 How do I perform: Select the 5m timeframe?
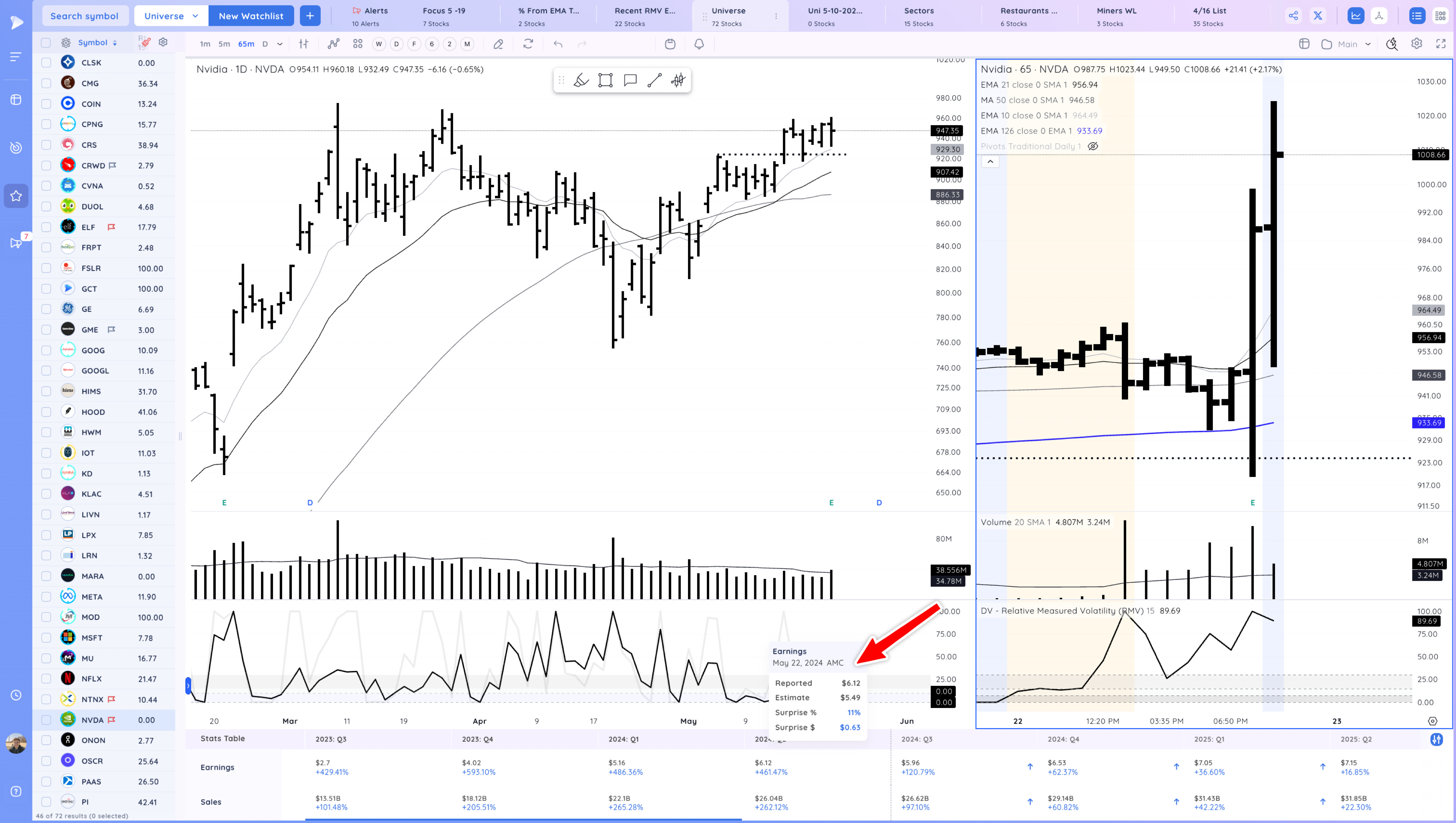224,44
